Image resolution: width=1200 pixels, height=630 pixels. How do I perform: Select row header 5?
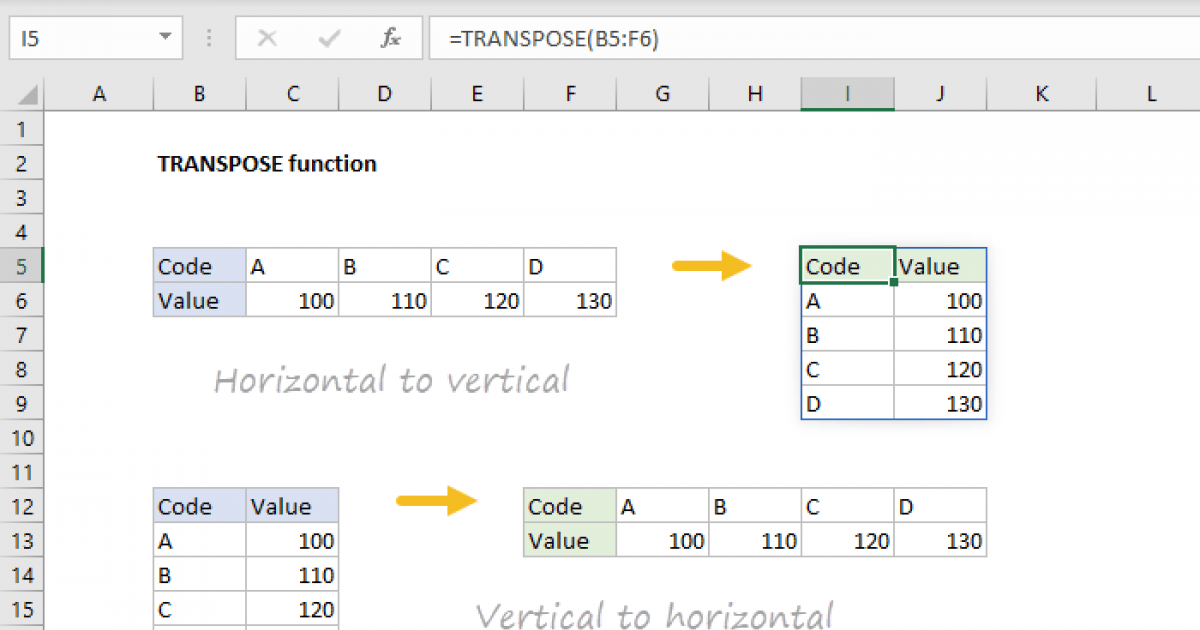click(x=22, y=265)
